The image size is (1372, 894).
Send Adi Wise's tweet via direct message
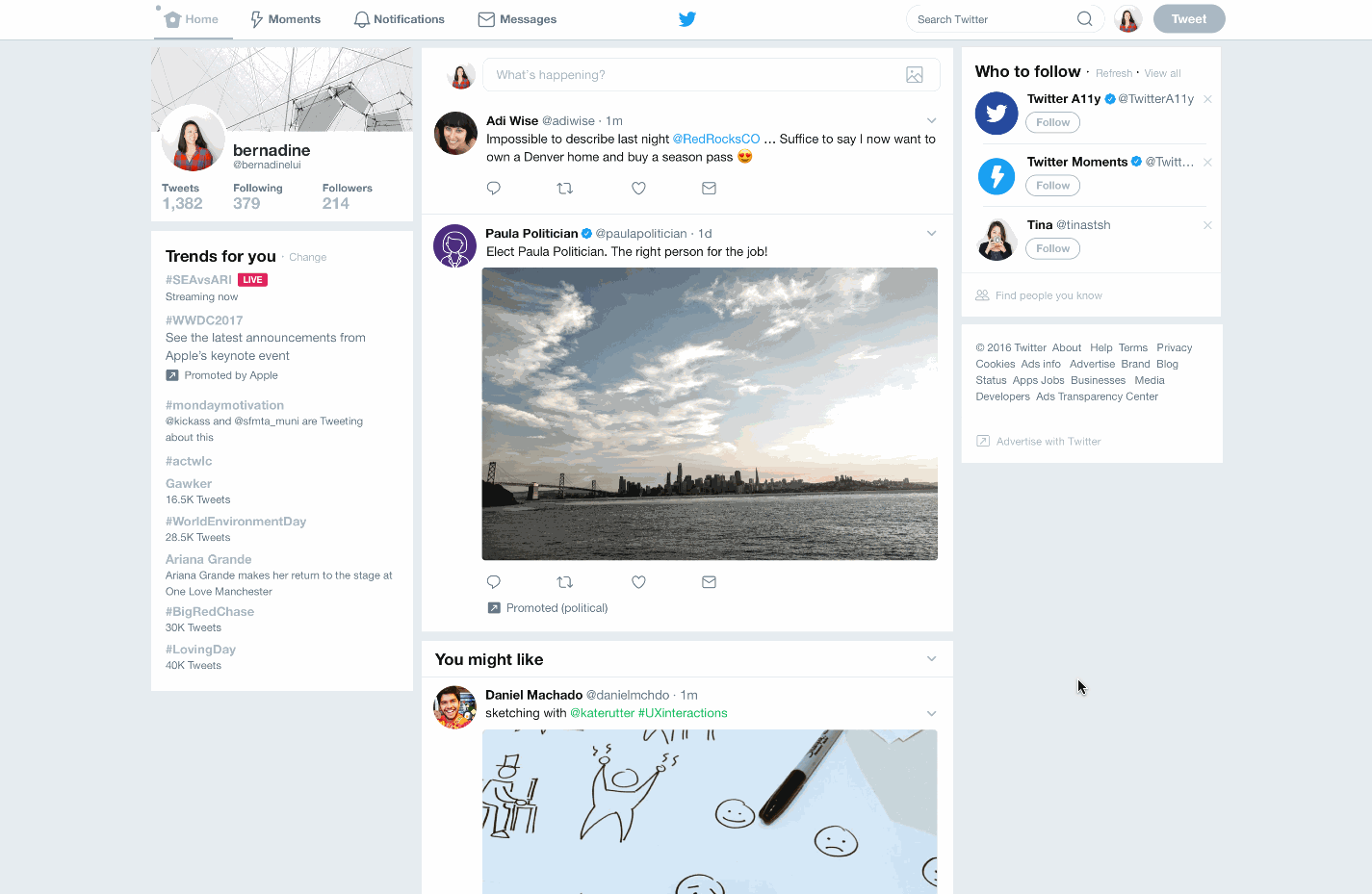709,189
